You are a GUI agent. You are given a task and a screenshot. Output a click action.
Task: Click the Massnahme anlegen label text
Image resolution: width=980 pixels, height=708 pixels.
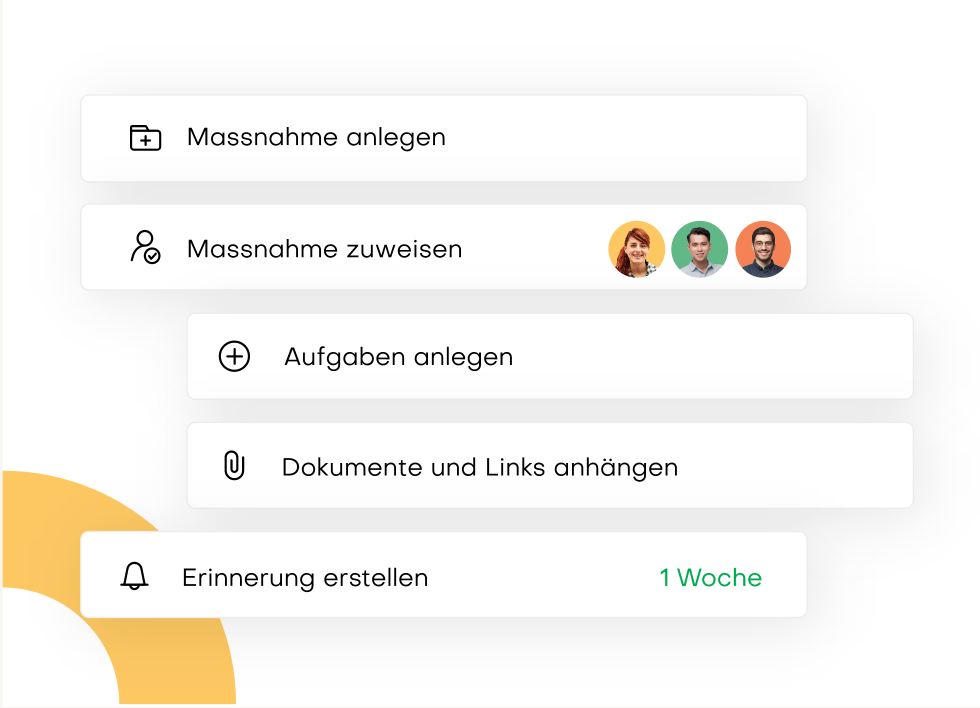pyautogui.click(x=316, y=137)
